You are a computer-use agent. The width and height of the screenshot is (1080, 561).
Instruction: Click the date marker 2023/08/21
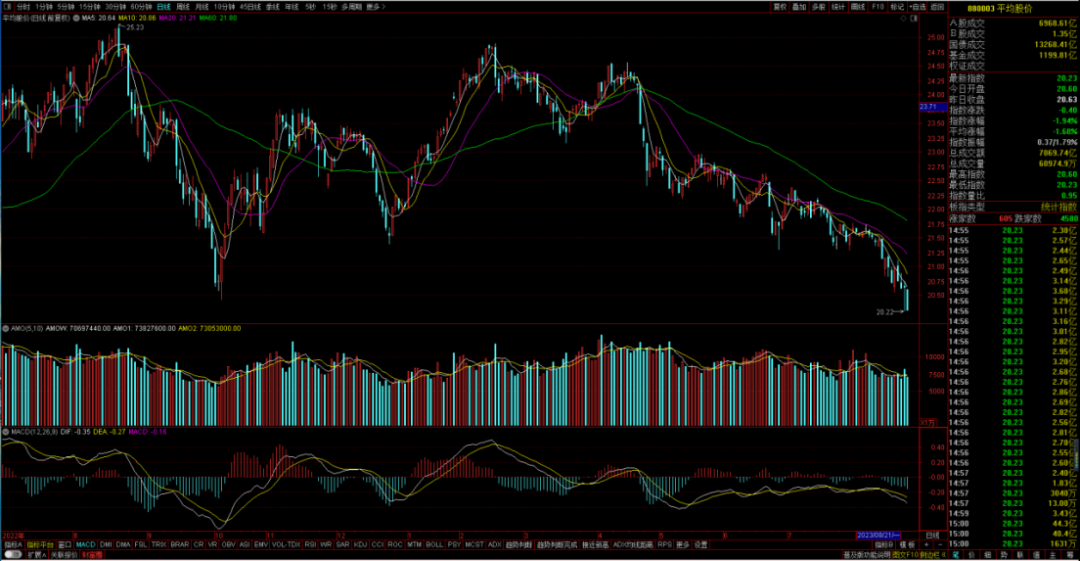click(x=878, y=535)
